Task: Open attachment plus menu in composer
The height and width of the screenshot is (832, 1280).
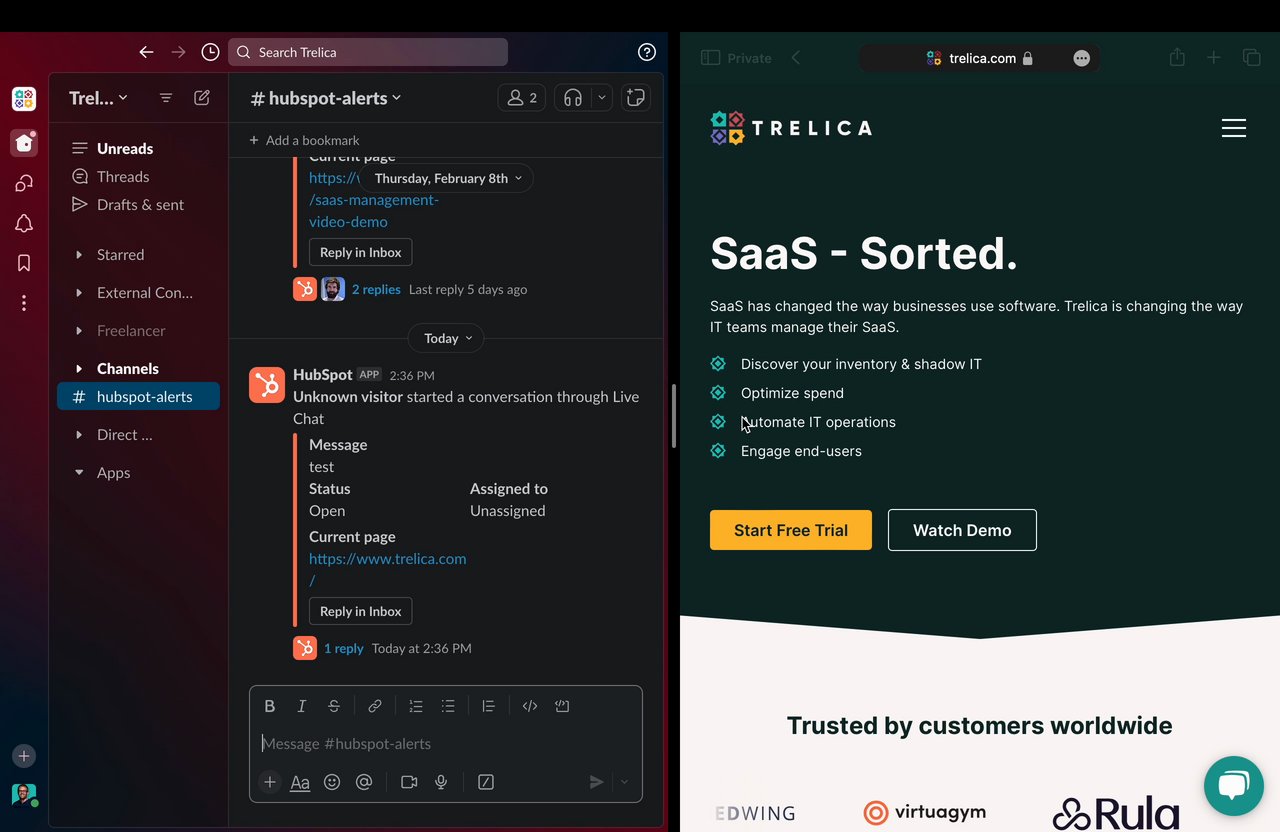Action: 270,782
